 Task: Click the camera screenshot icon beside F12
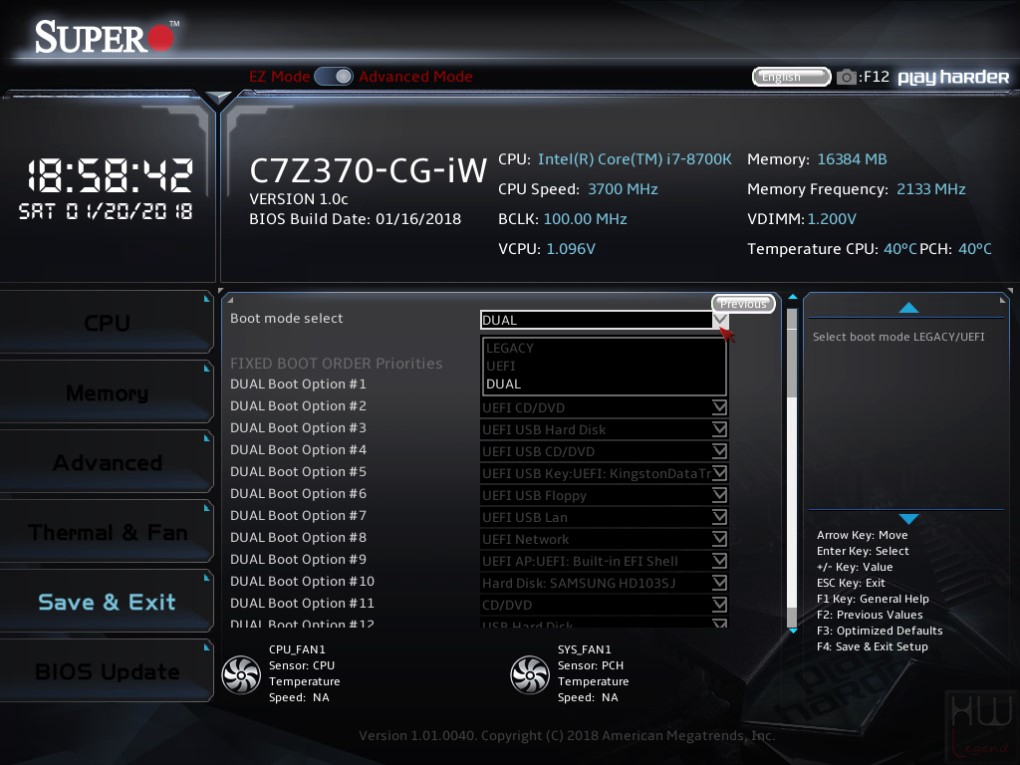tap(846, 77)
